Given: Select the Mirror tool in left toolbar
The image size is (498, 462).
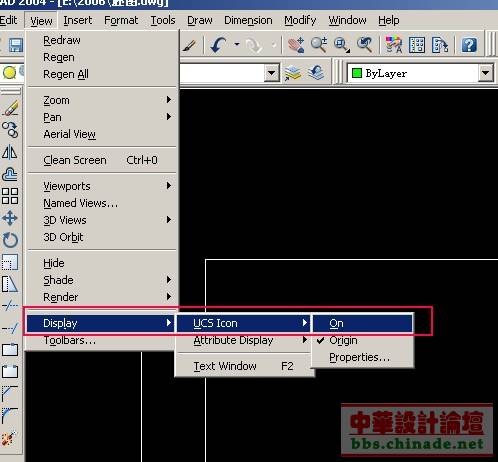Looking at the screenshot, I should 10,152.
